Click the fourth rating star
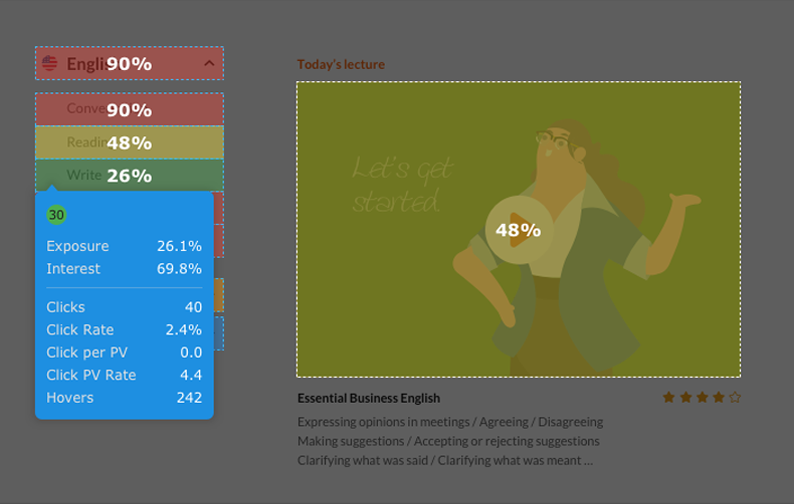This screenshot has width=794, height=504. click(x=718, y=397)
